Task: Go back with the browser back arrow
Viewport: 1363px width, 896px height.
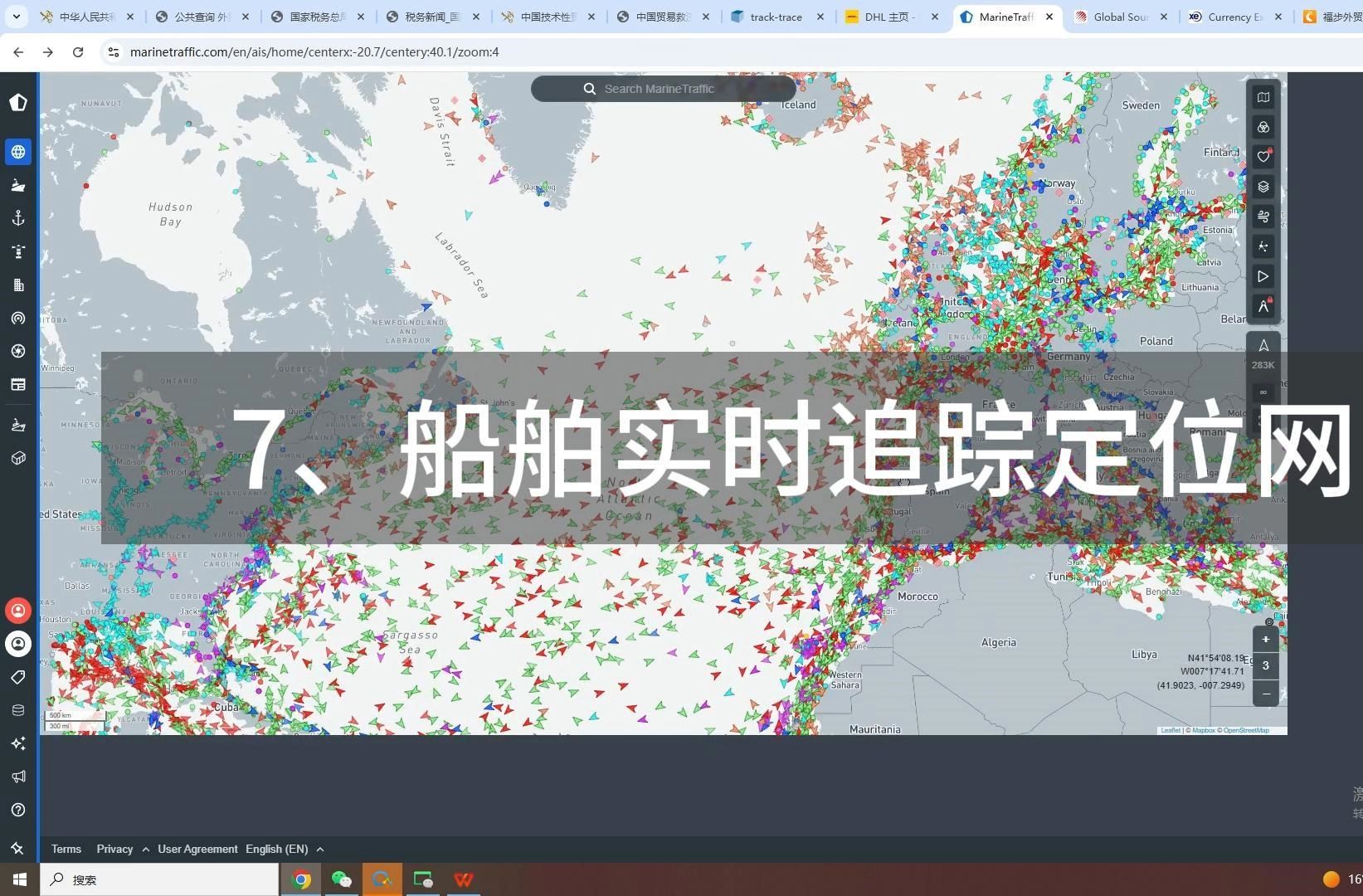Action: (x=18, y=51)
